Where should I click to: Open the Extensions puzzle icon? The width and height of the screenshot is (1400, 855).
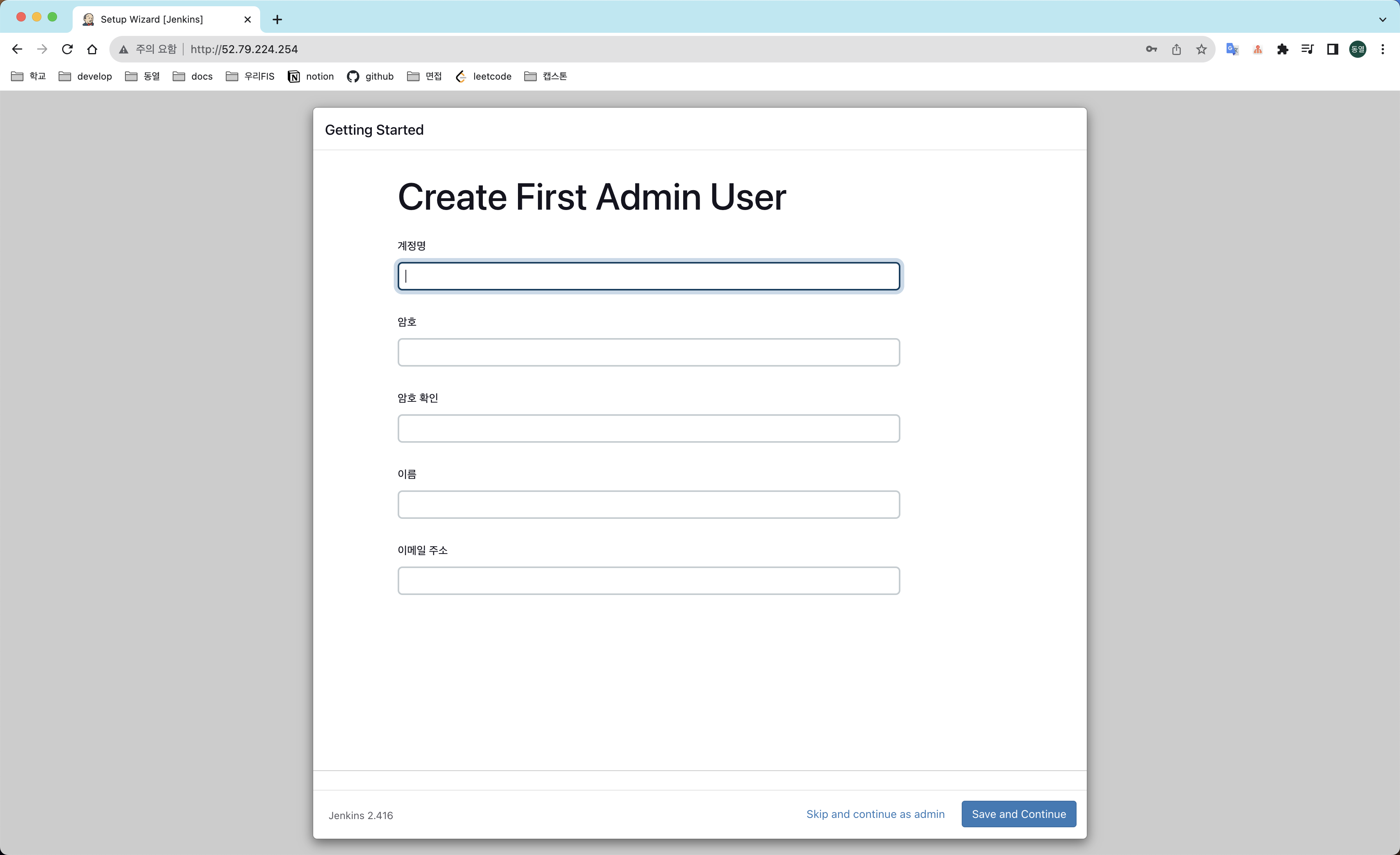1282,50
